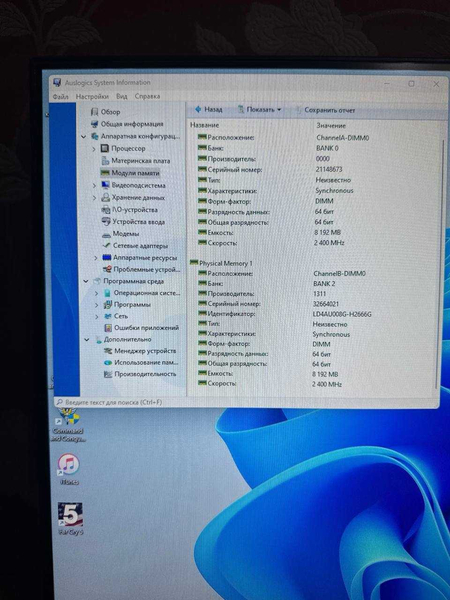Click the Модули памяти icon

tap(105, 173)
